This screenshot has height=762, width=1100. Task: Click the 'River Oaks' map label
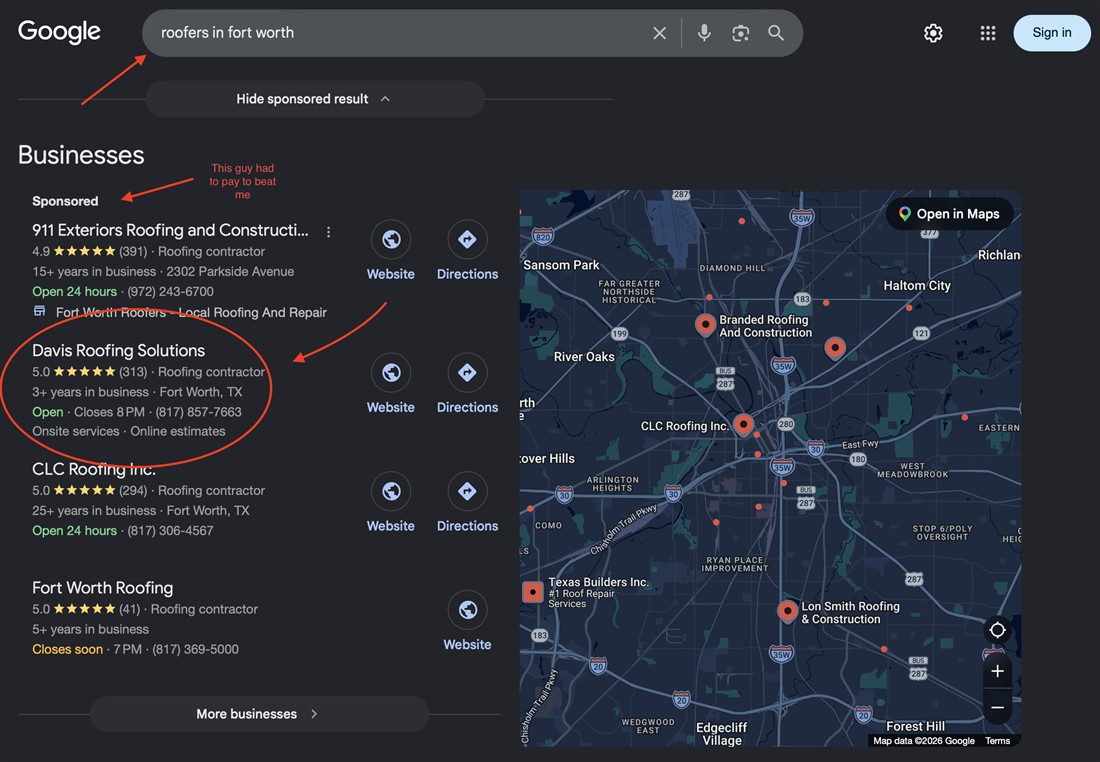coord(584,356)
